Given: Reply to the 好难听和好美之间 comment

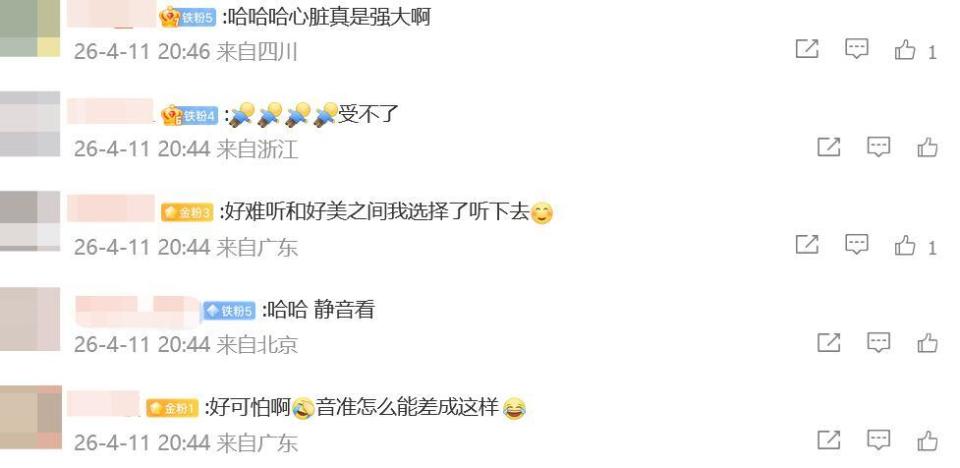Looking at the screenshot, I should coord(857,245).
